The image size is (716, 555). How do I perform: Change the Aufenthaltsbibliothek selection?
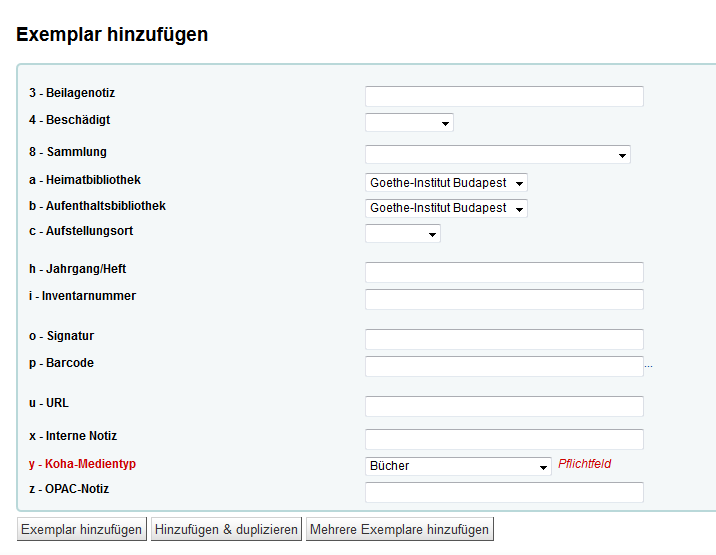coord(446,208)
